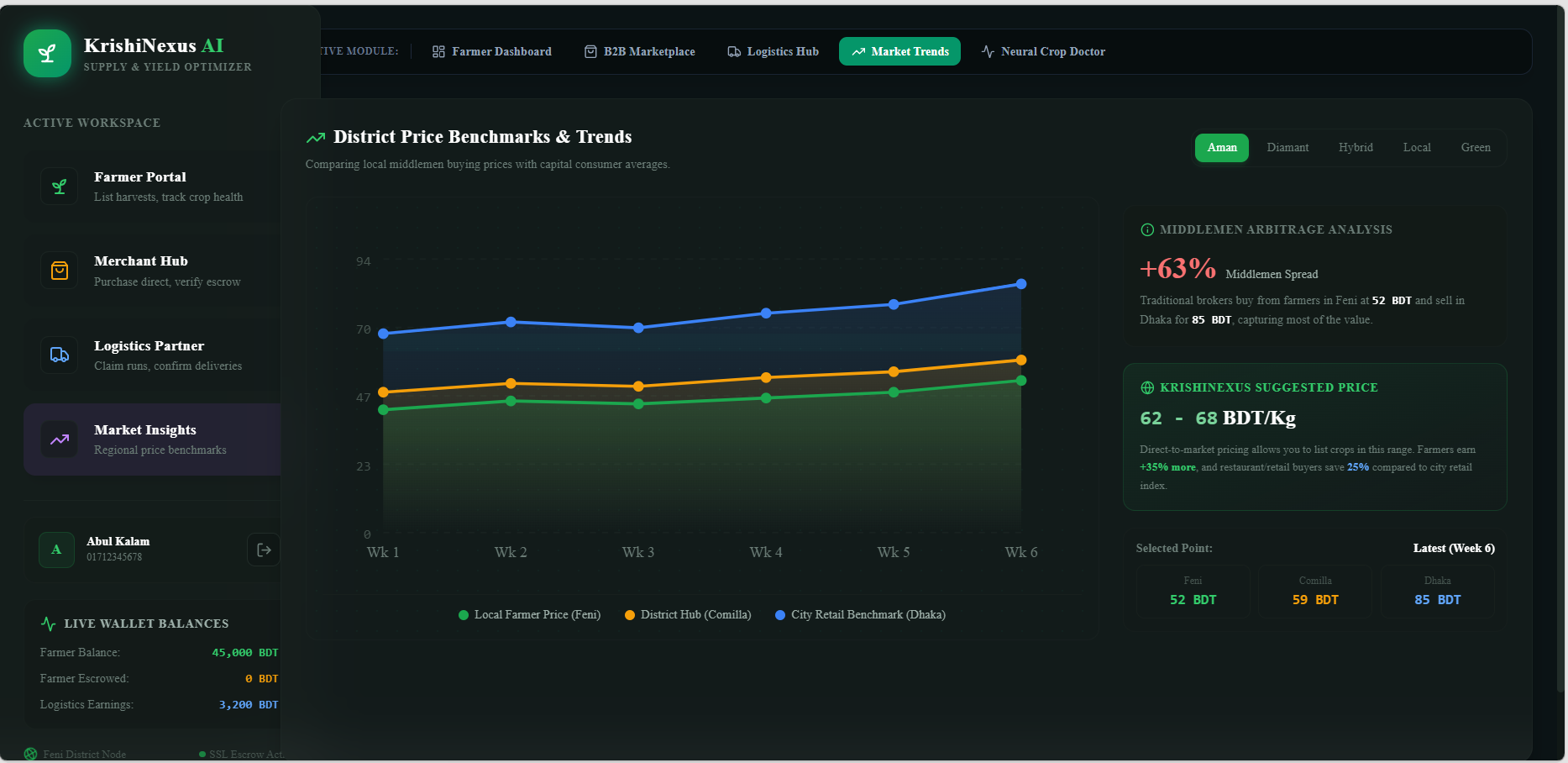The image size is (1568, 763).
Task: Open the Farmer Dashboard module tab
Action: click(x=492, y=51)
